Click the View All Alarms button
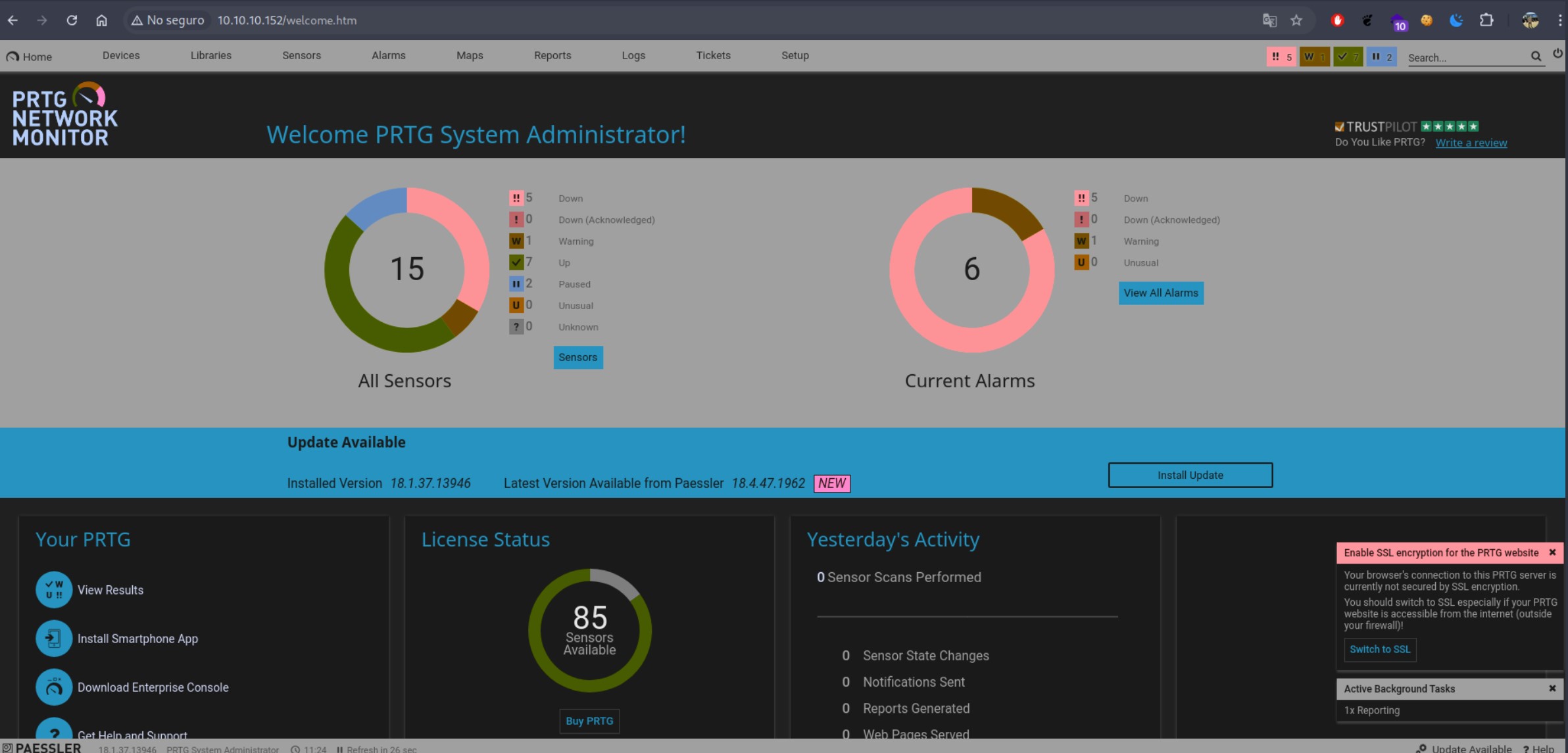Image resolution: width=1568 pixels, height=753 pixels. pos(1161,293)
